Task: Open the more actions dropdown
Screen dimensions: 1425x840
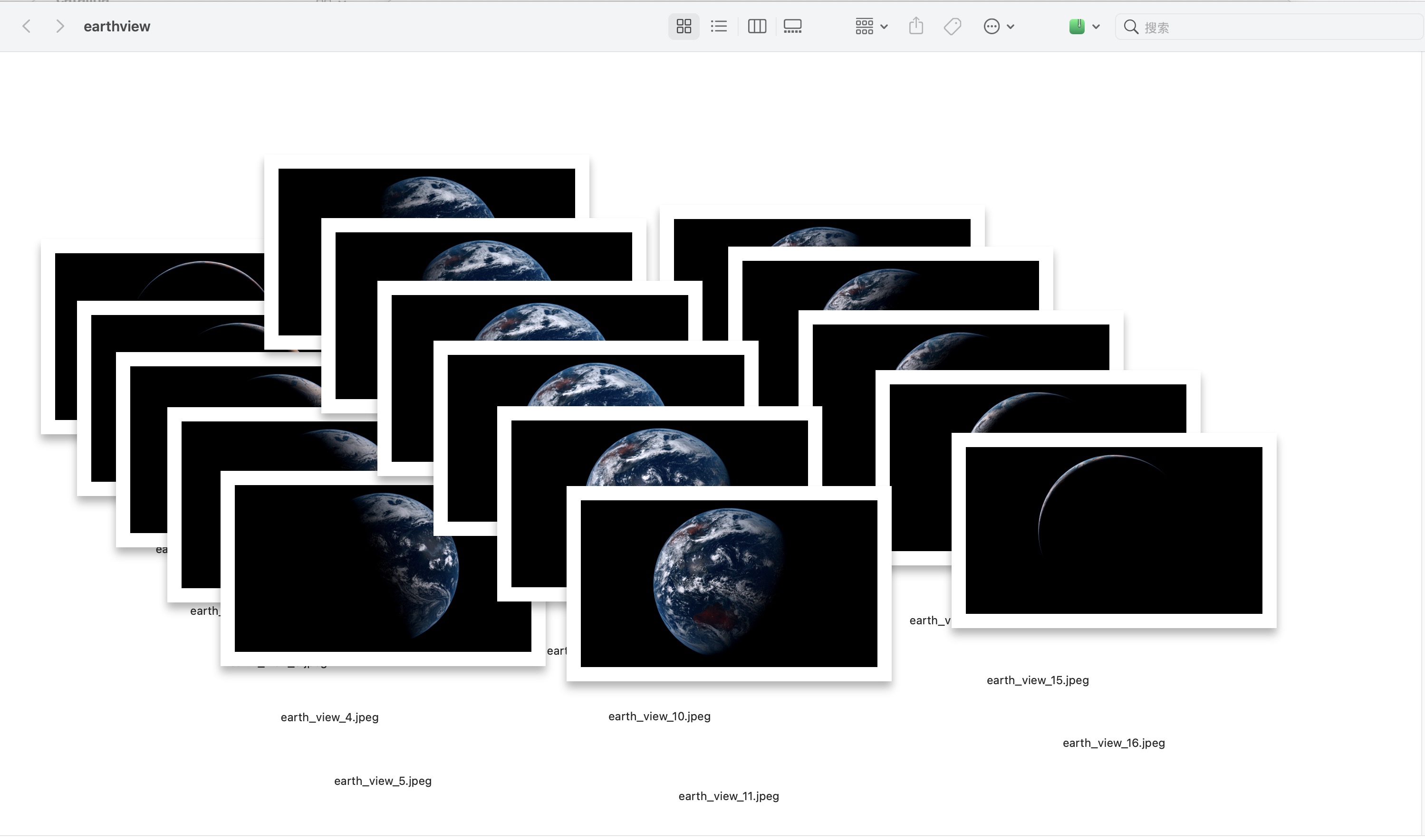Action: tap(998, 27)
